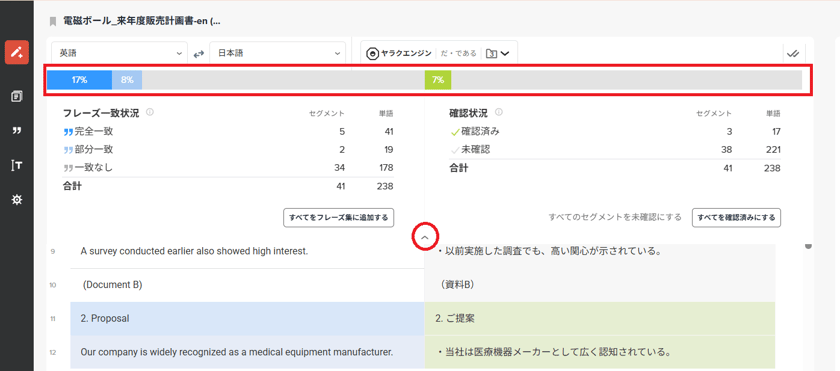Click the 8% partial match progress segment
This screenshot has height=371, width=840.
pyautogui.click(x=127, y=80)
